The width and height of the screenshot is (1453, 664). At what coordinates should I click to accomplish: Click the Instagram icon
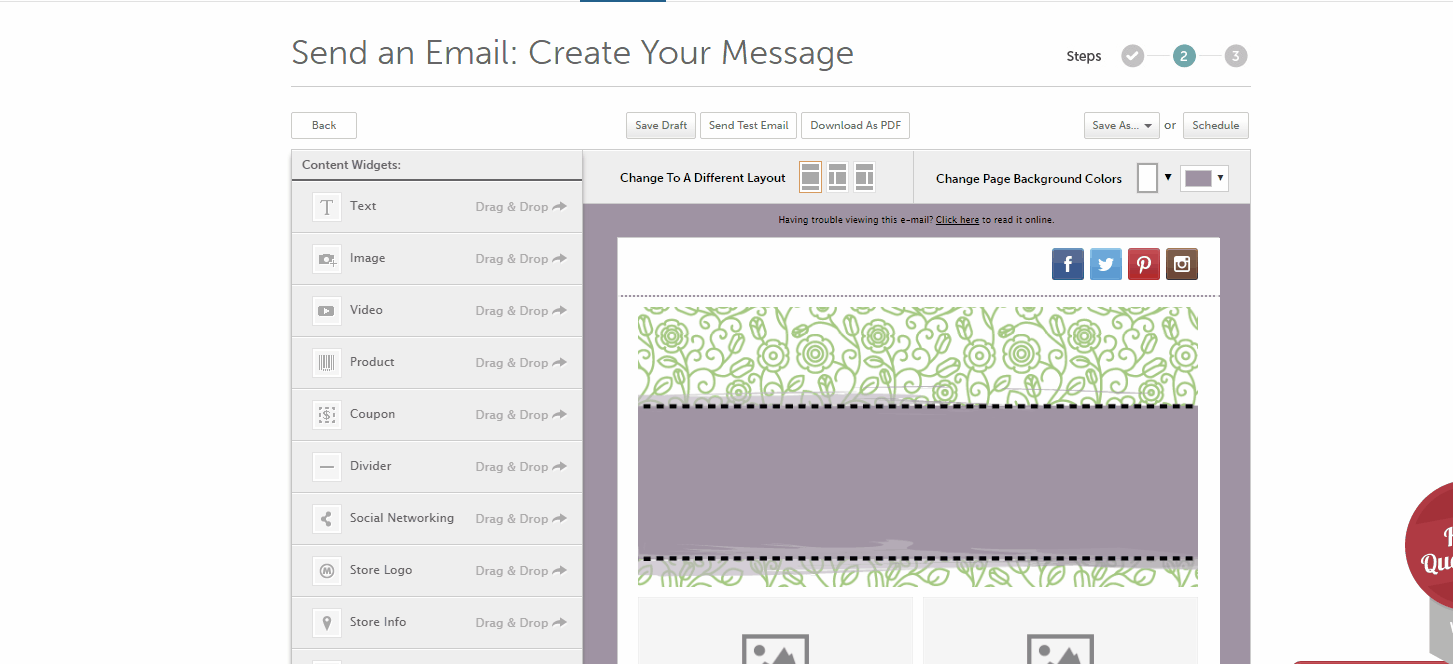(1182, 264)
